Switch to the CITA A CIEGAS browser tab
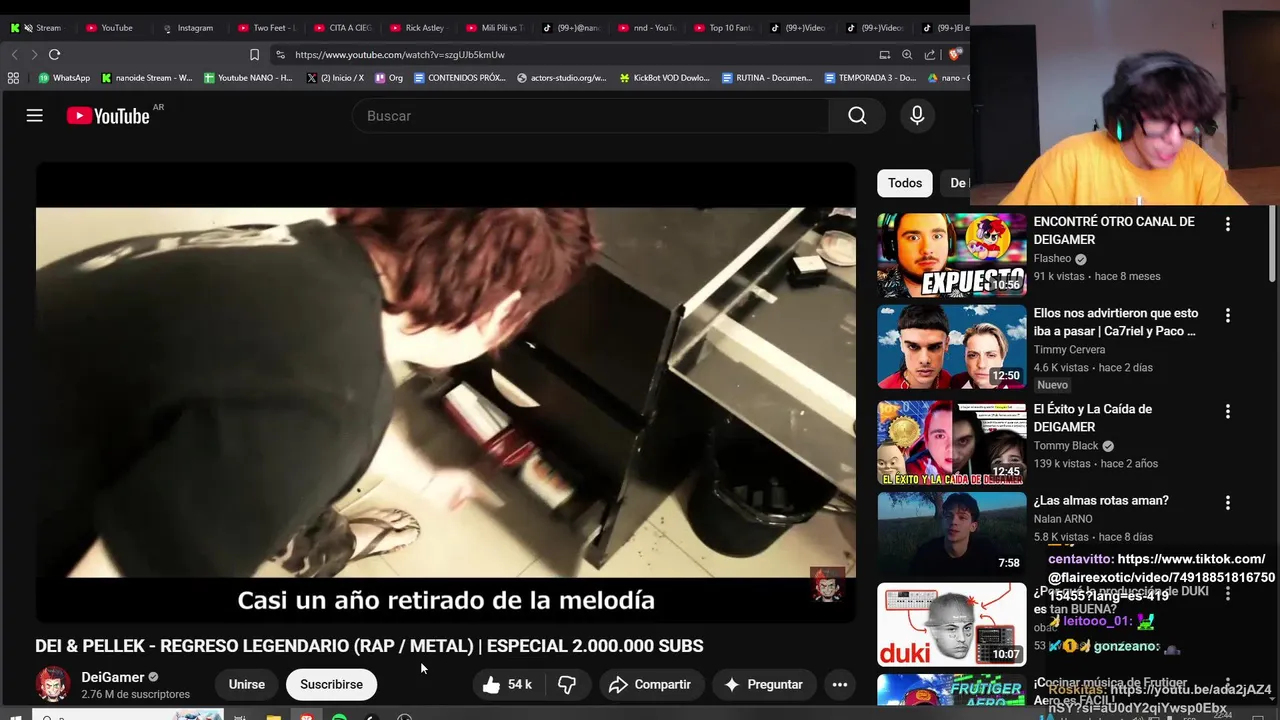Screen dimensions: 1280x720 (342, 28)
